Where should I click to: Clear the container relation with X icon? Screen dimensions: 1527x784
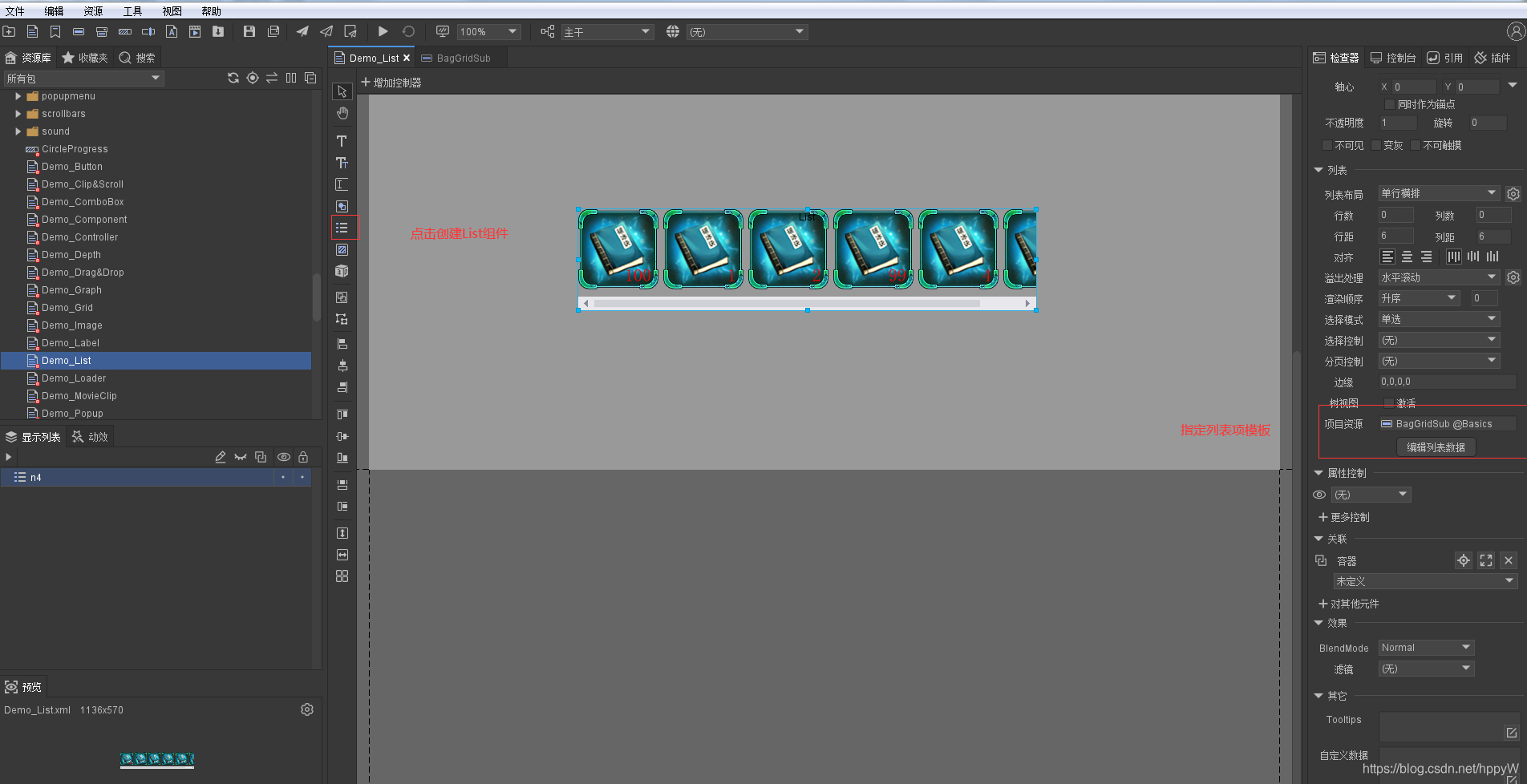tap(1509, 560)
